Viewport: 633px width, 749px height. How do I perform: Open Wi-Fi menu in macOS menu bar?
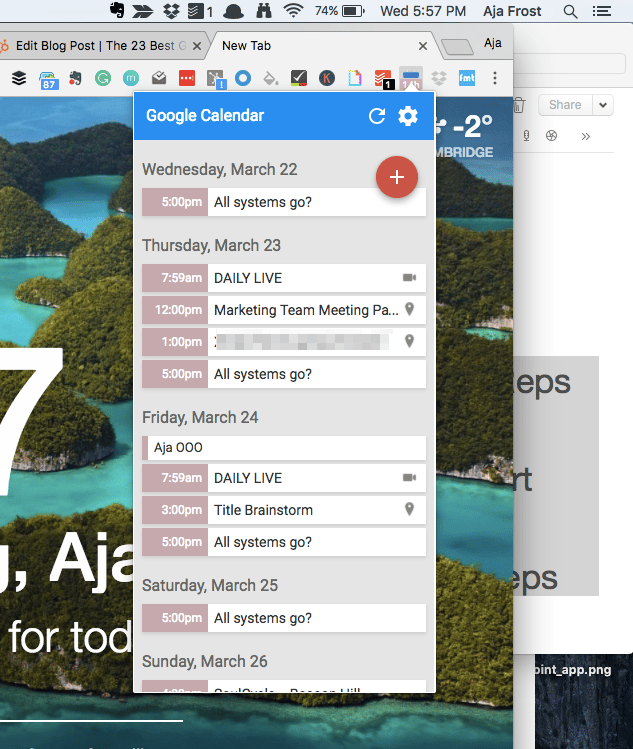pos(293,12)
